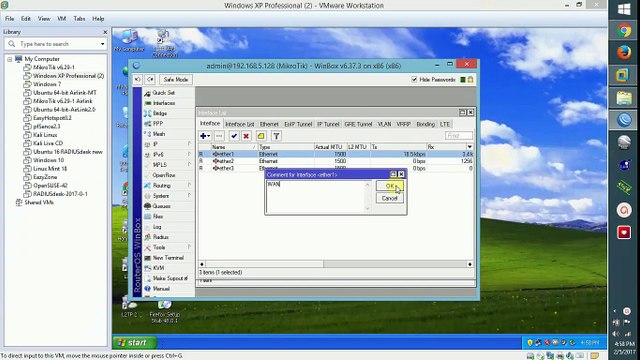Open Files in WinBox sidebar
Screen dimensions: 640x360
pyautogui.click(x=158, y=216)
